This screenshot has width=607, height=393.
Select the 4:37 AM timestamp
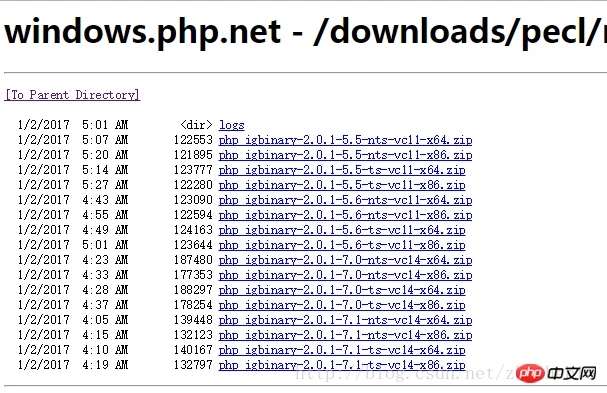click(x=105, y=305)
